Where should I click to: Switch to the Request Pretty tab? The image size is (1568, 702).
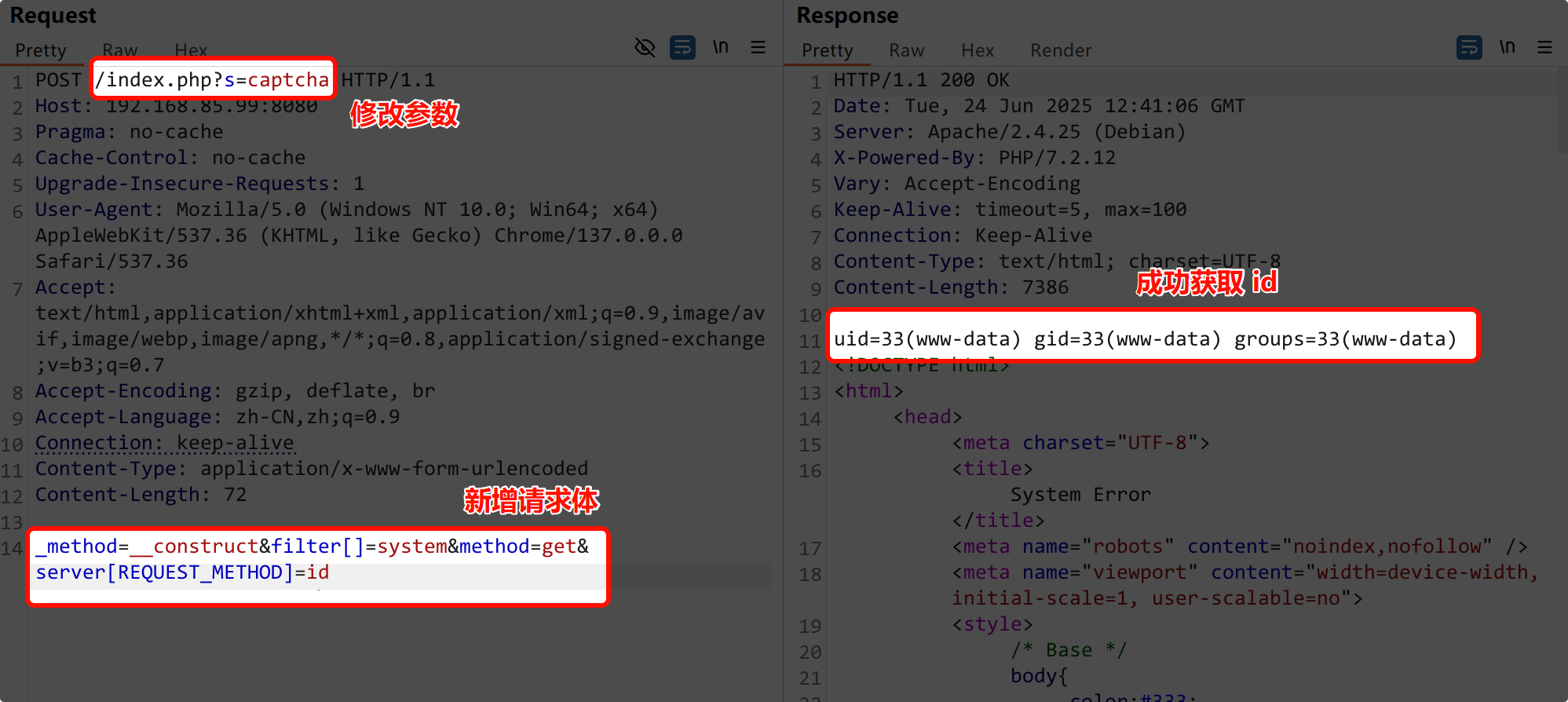tap(41, 50)
